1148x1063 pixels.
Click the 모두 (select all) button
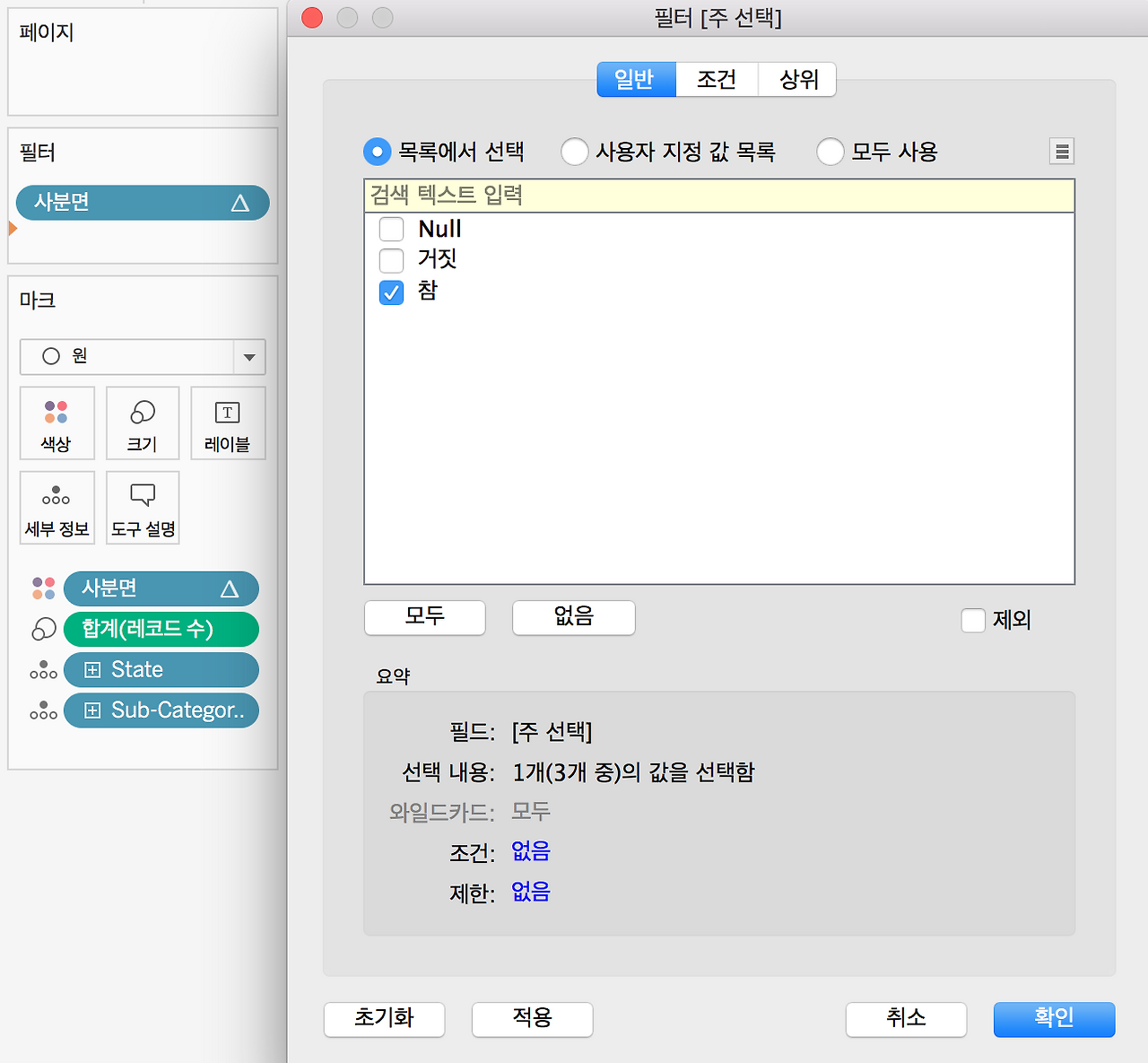(x=425, y=617)
